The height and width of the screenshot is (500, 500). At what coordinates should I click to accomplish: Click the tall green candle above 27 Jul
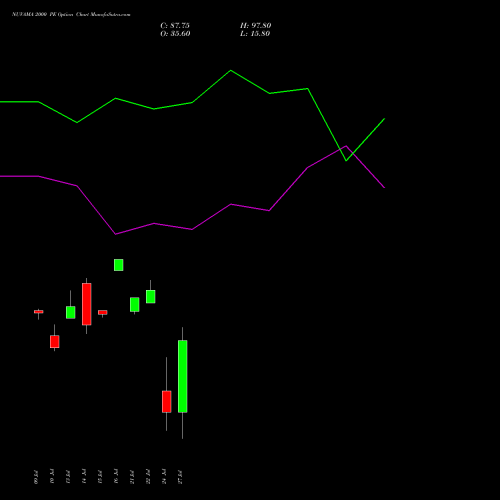pos(183,376)
